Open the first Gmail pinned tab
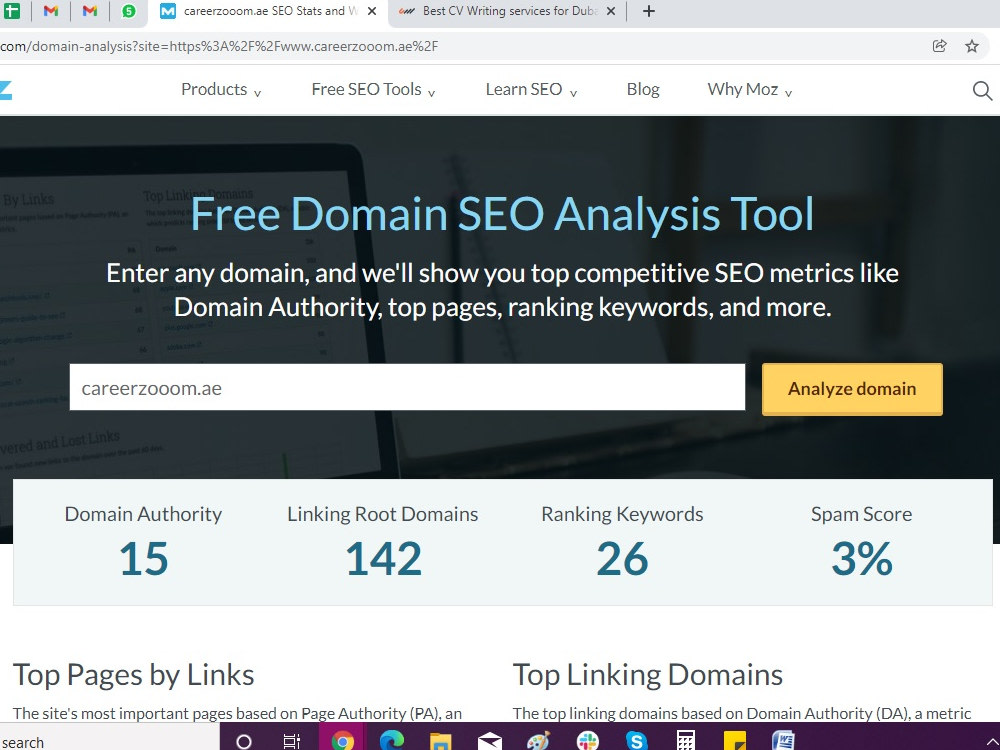 click(x=51, y=11)
